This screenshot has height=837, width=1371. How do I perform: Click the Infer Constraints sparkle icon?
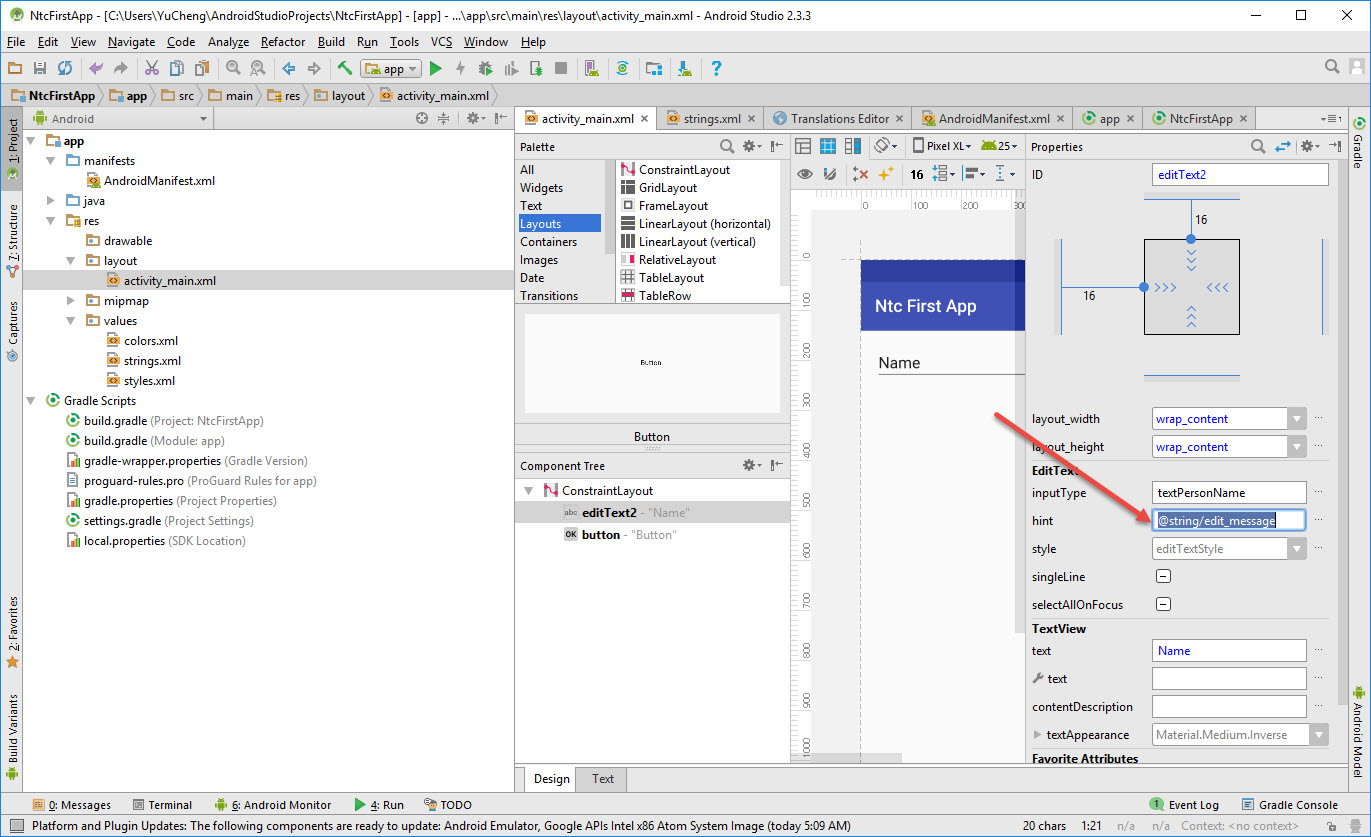[x=885, y=174]
